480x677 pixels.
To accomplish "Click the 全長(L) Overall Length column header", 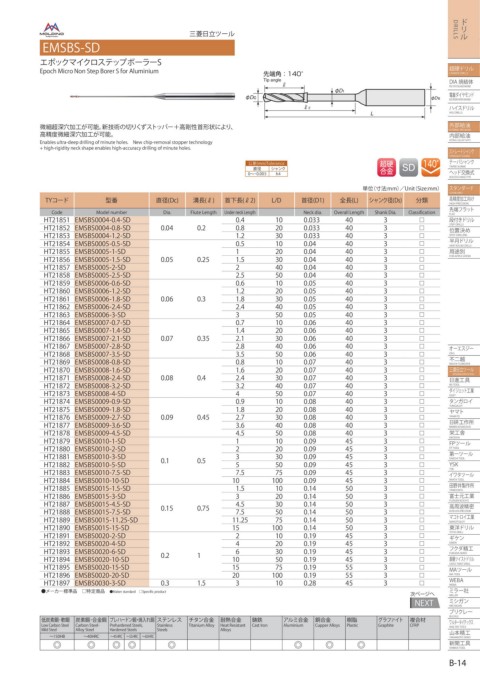I will pyautogui.click(x=349, y=200).
